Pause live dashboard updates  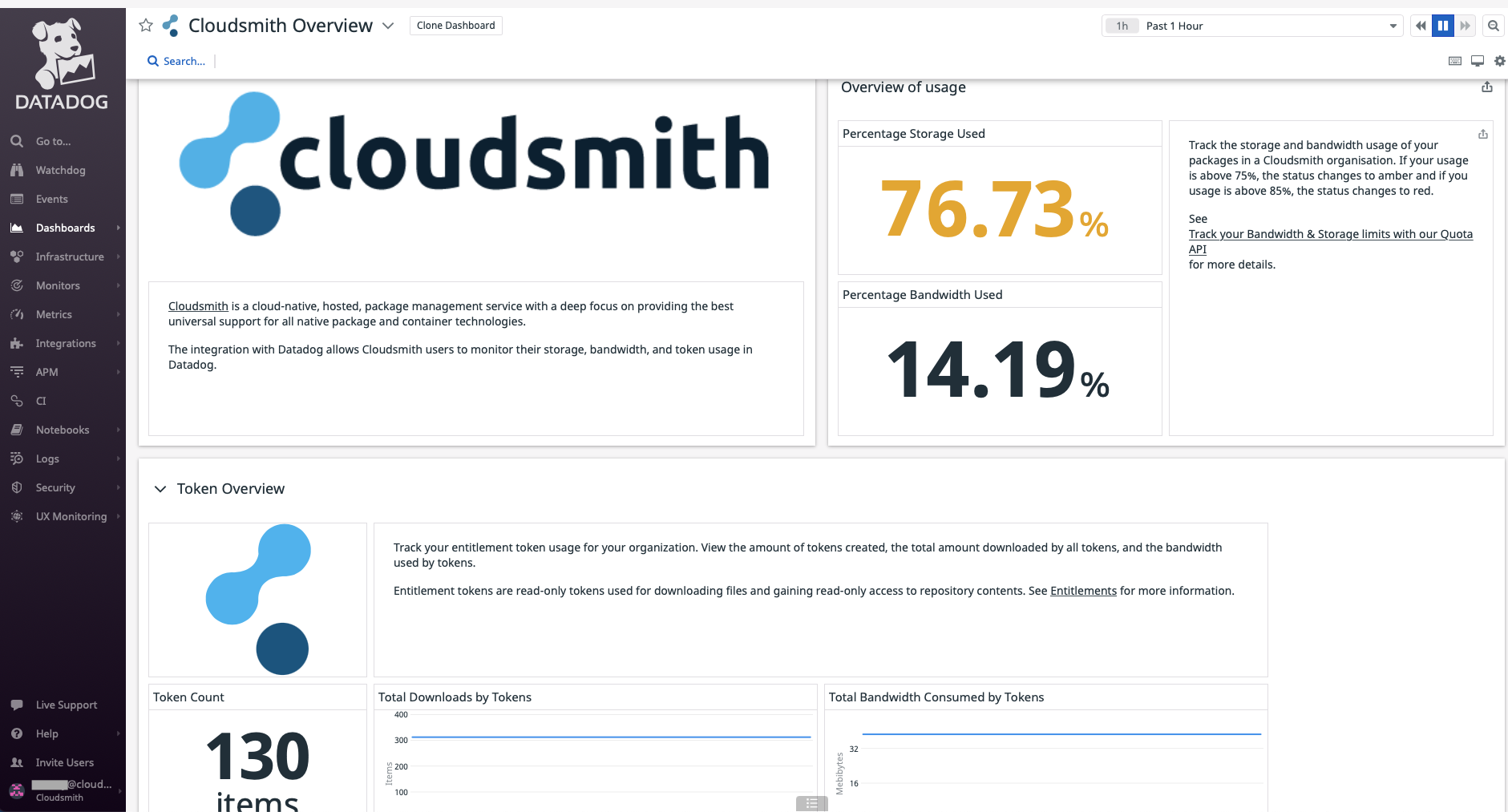(1443, 26)
